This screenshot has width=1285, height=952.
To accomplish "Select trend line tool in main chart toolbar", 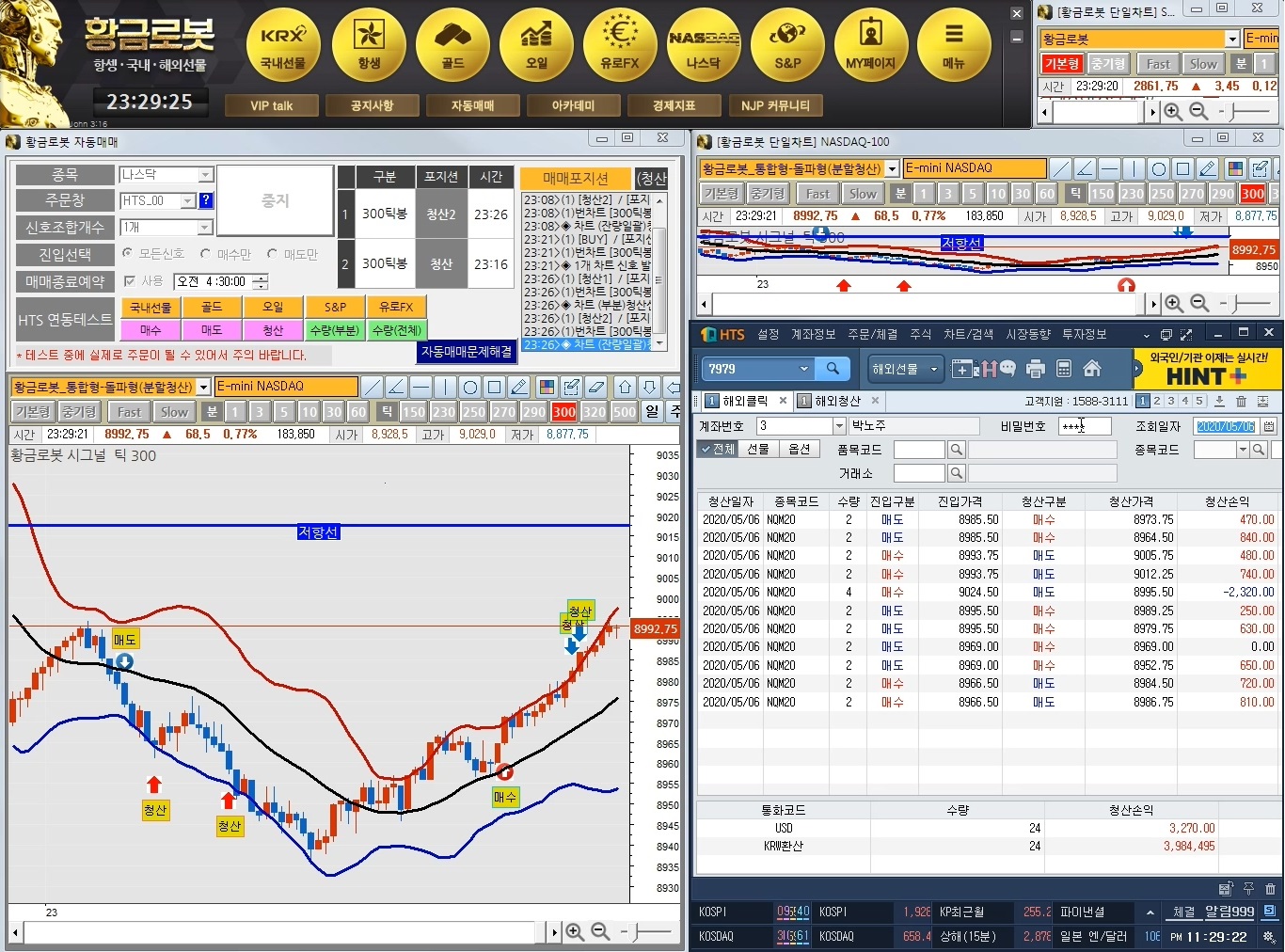I will coord(373,387).
